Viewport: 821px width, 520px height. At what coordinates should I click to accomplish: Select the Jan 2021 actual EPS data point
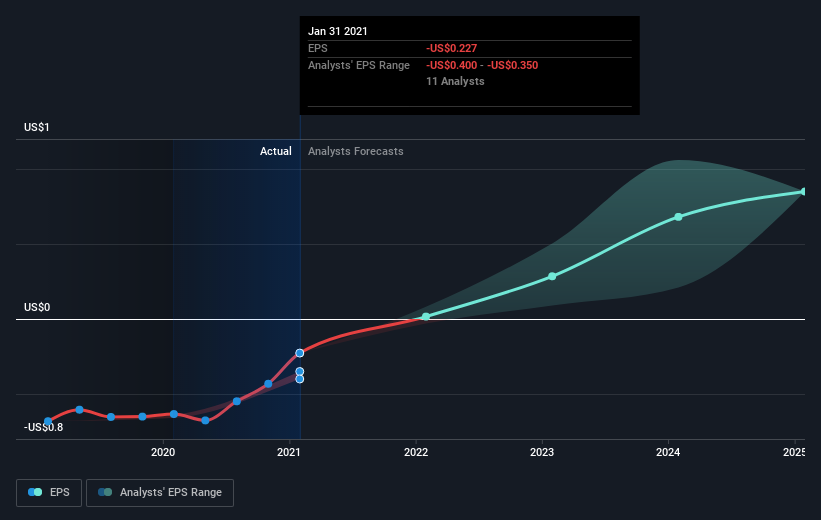coord(299,353)
